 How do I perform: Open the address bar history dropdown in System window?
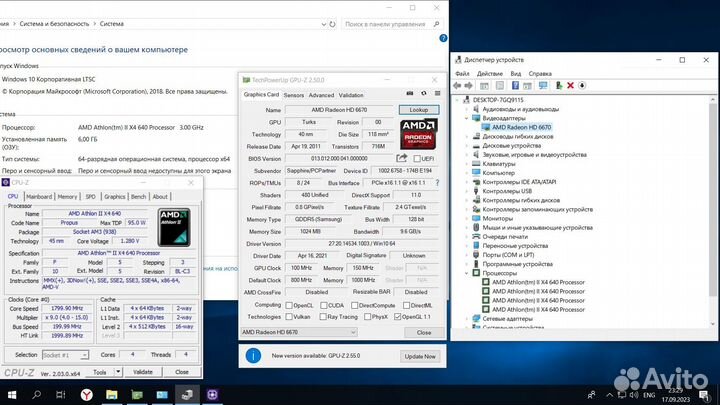point(323,24)
